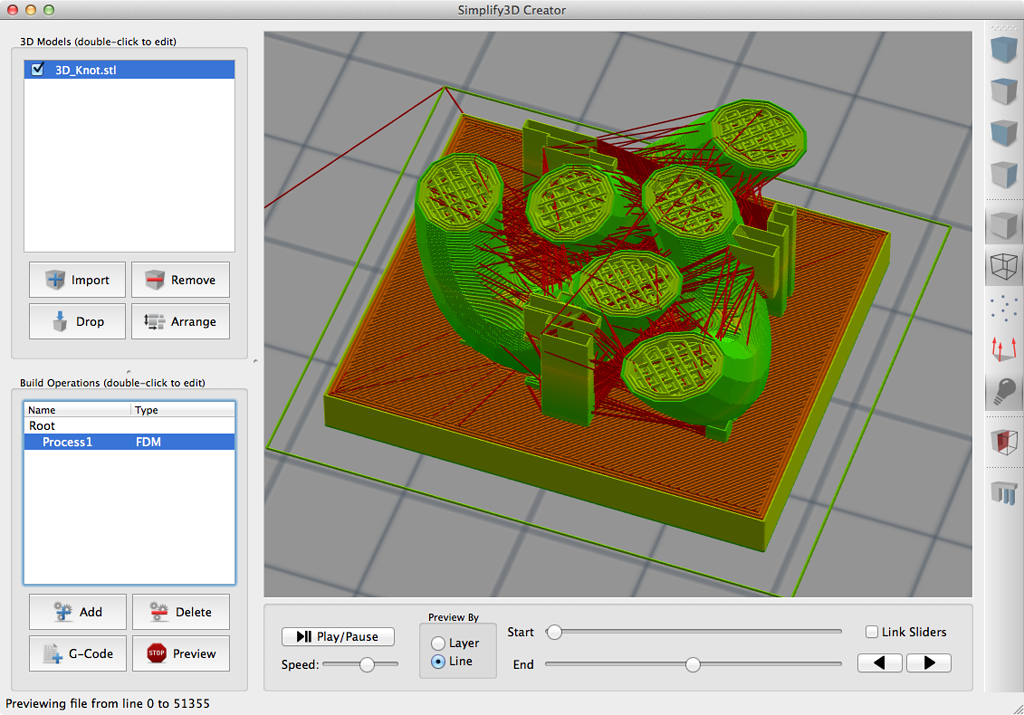
Task: Click the Type column header
Action: point(146,410)
